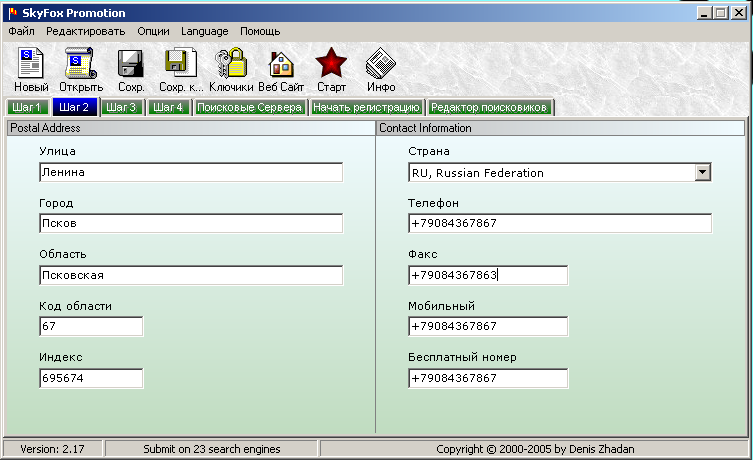Click the red star Старт icon
Image resolution: width=753 pixels, height=460 pixels.
pos(331,62)
